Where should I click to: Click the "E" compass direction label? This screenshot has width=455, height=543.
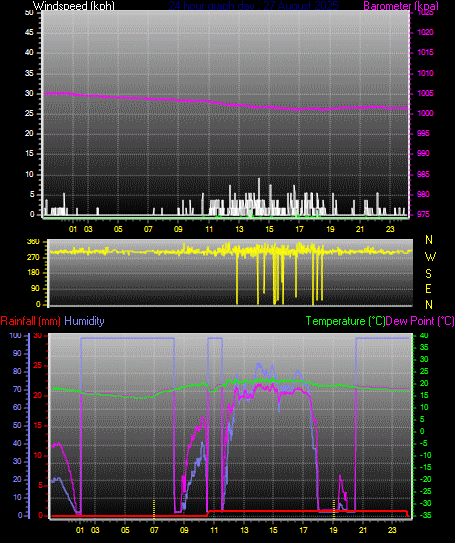428,288
